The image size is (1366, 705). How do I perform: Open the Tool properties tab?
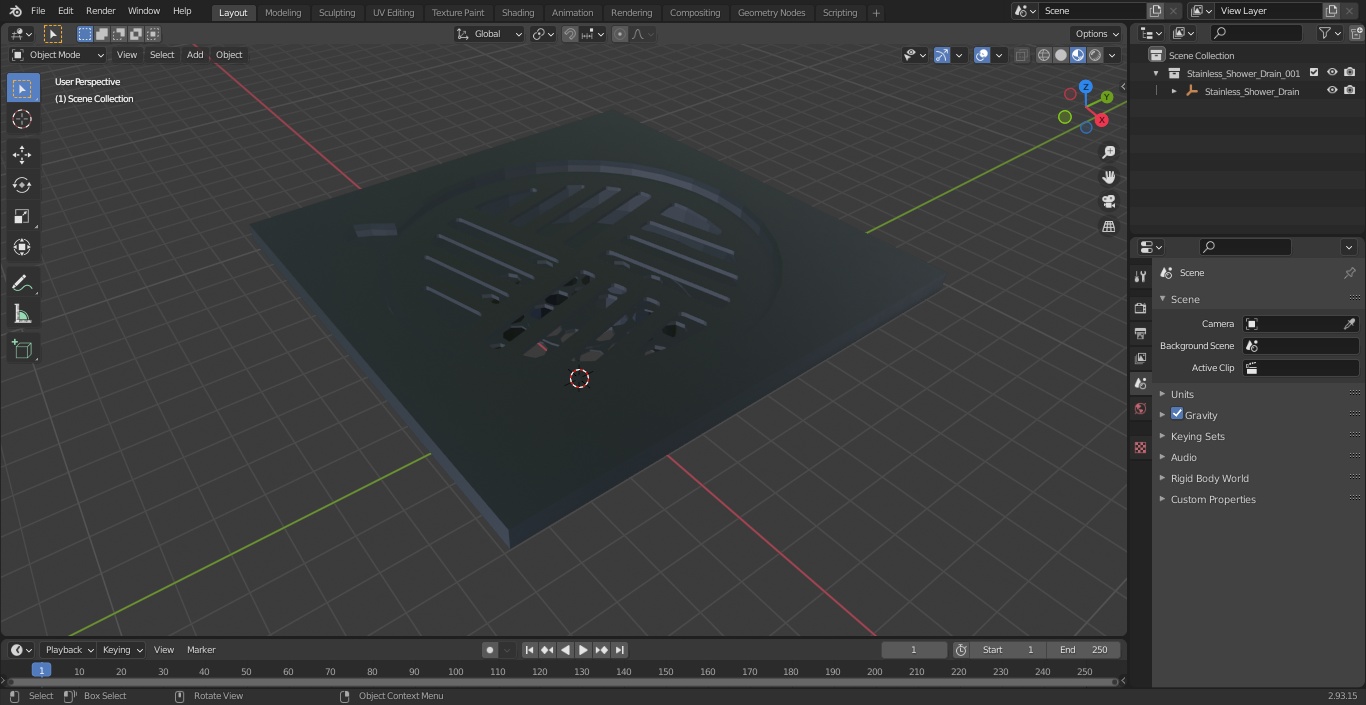1140,277
